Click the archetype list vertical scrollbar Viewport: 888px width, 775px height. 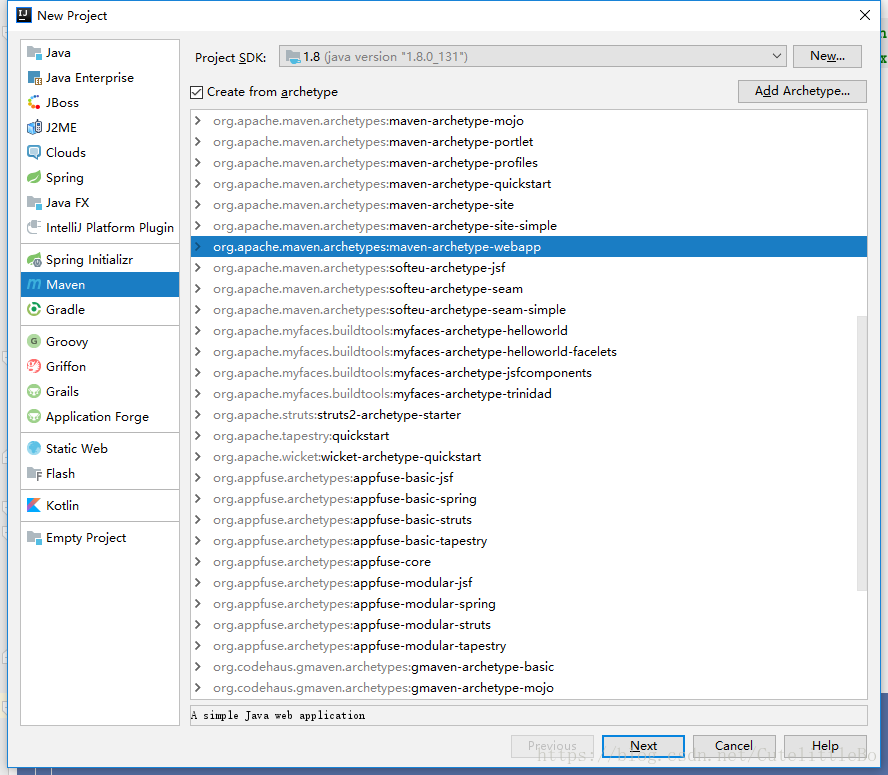[x=862, y=453]
